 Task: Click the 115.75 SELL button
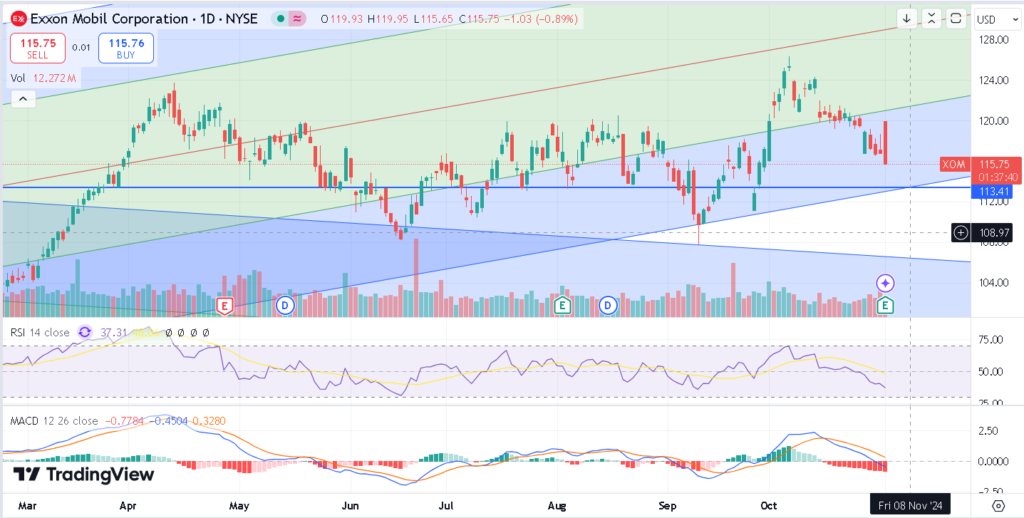[37, 48]
